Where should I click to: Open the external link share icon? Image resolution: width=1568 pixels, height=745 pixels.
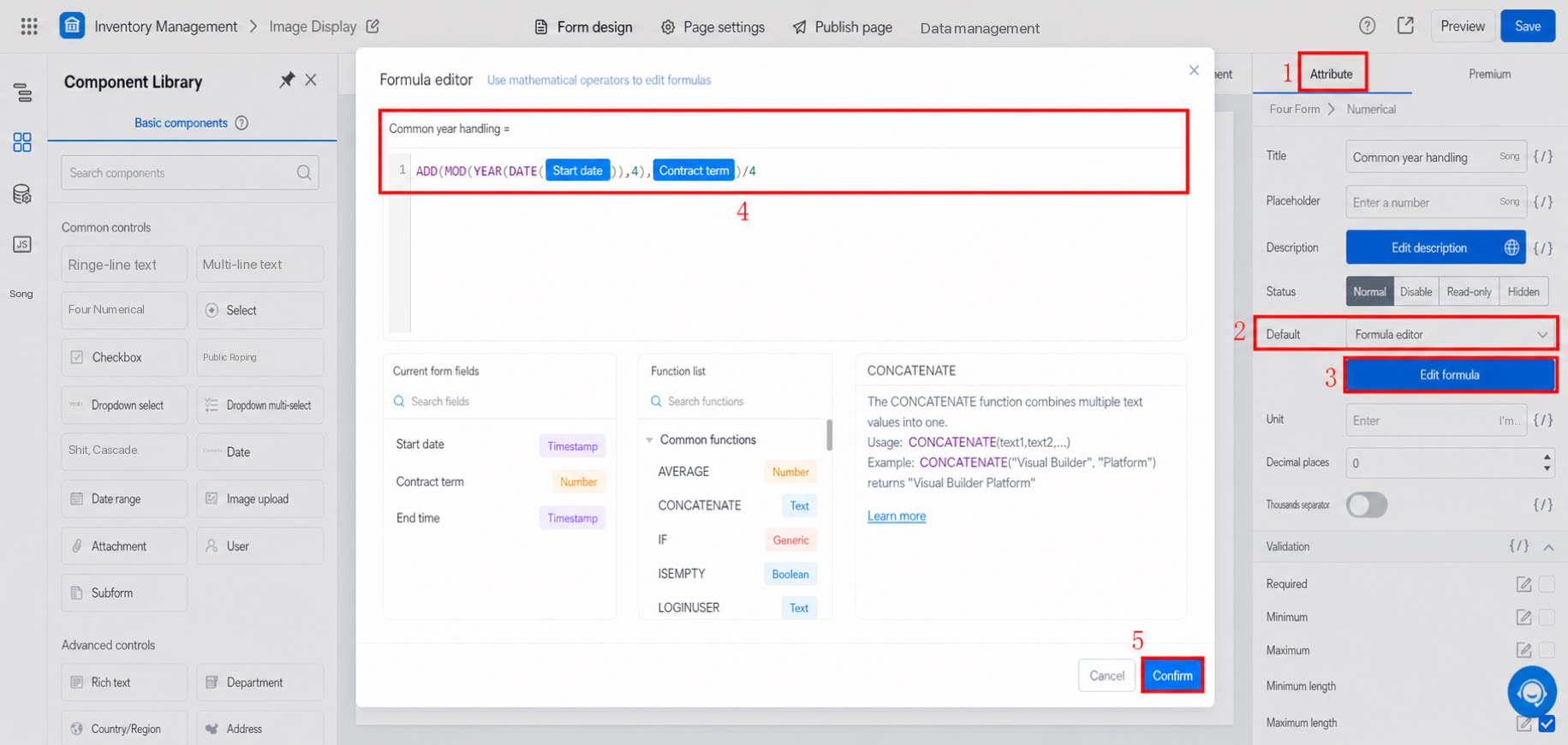tap(1405, 26)
